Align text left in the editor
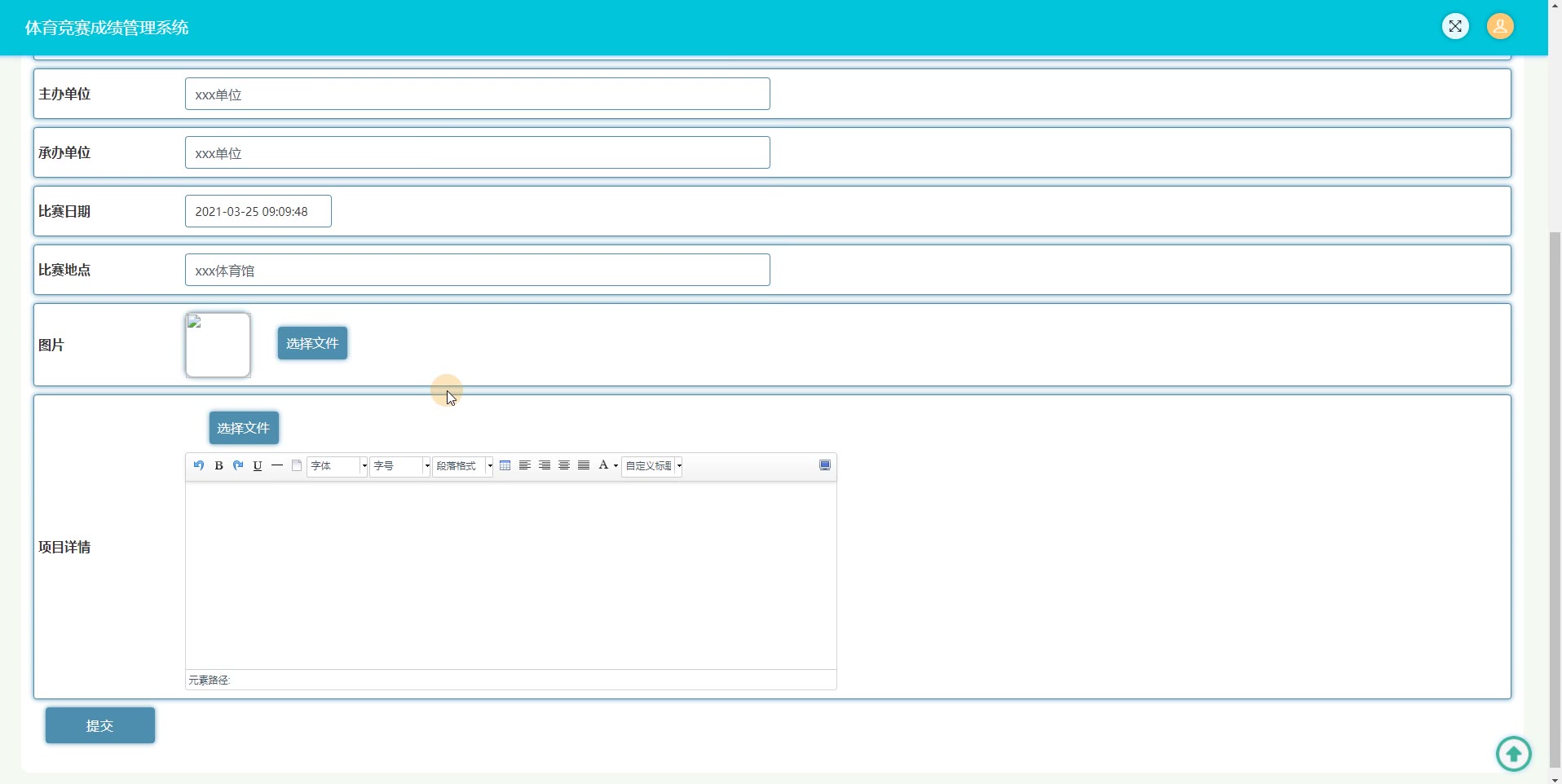Image resolution: width=1562 pixels, height=784 pixels. [x=525, y=465]
